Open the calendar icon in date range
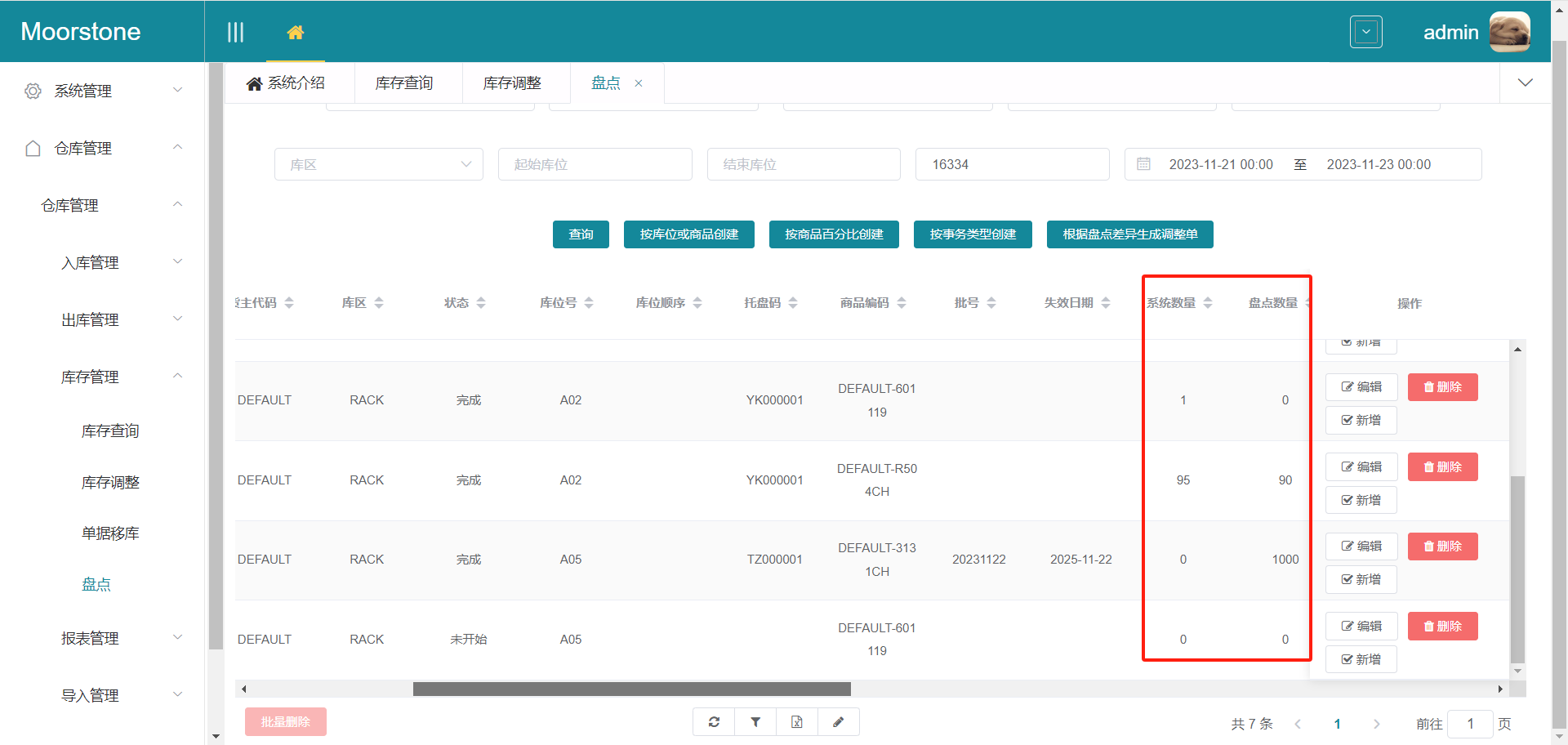1568x745 pixels. (1143, 164)
